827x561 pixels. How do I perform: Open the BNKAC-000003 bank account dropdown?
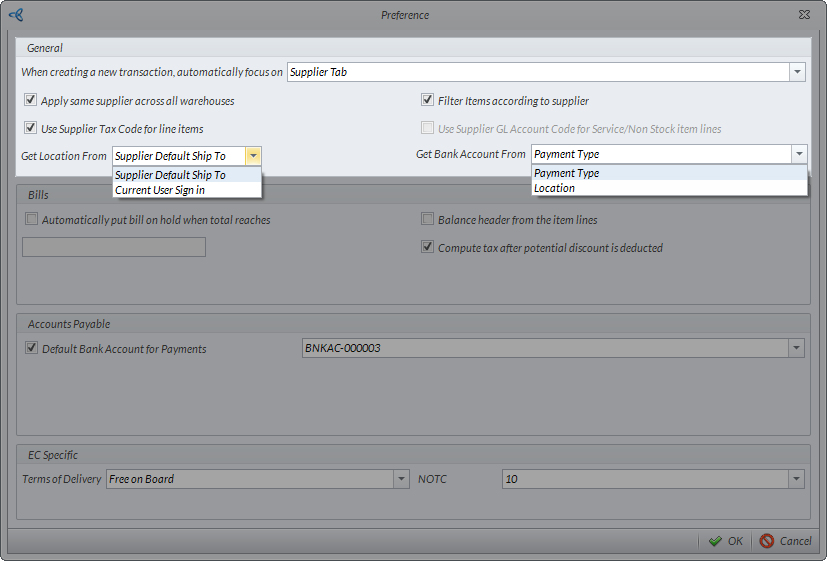click(x=797, y=348)
